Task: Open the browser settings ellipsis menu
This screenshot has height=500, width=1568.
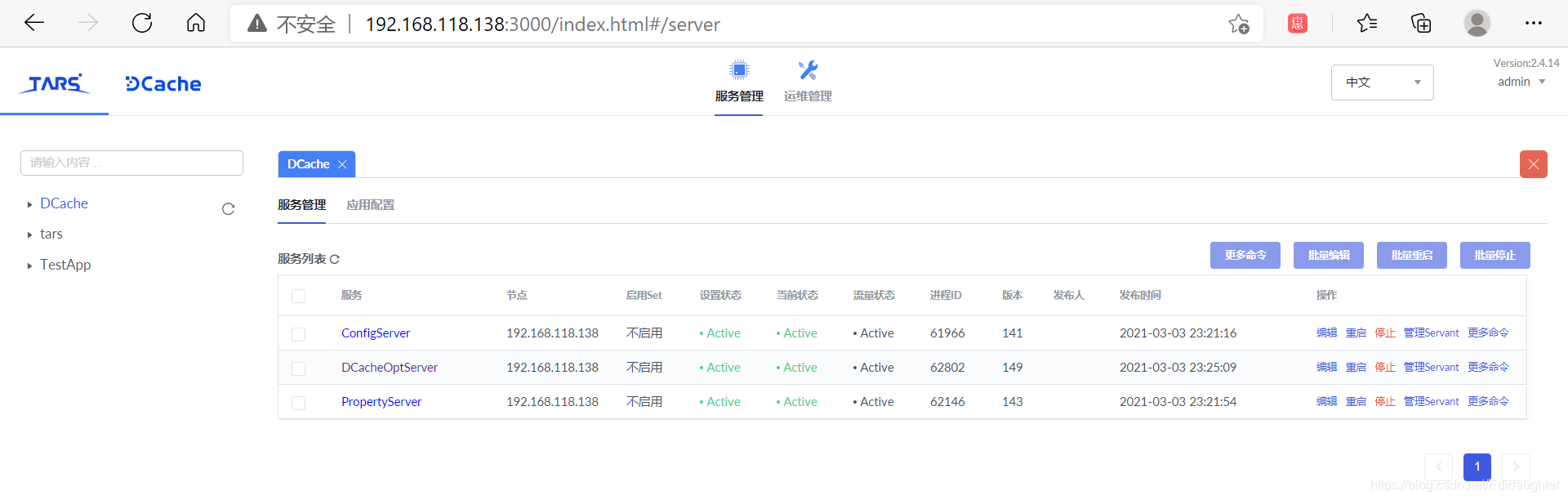Action: pos(1534,23)
